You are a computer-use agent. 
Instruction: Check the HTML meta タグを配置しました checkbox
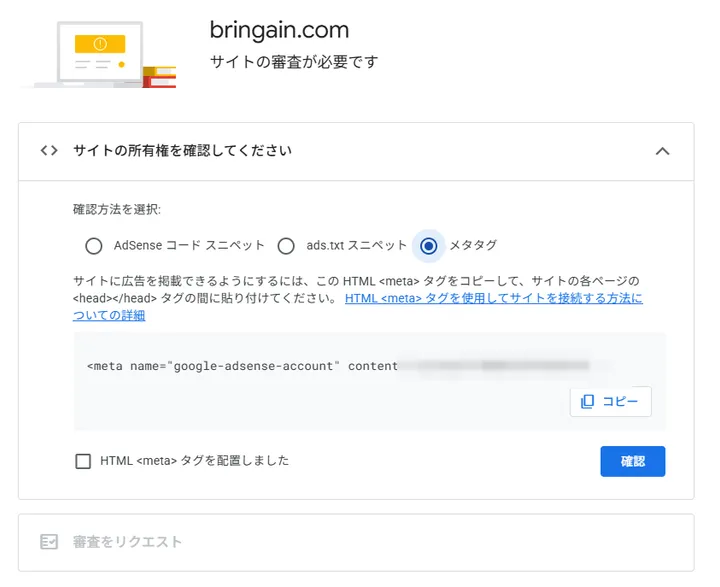coord(83,461)
